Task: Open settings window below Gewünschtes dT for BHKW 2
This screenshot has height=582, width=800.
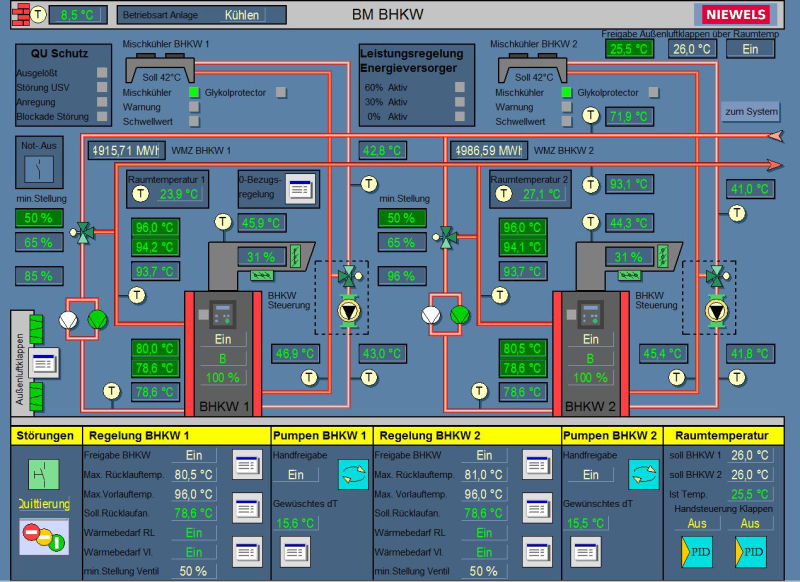Action: (x=584, y=549)
